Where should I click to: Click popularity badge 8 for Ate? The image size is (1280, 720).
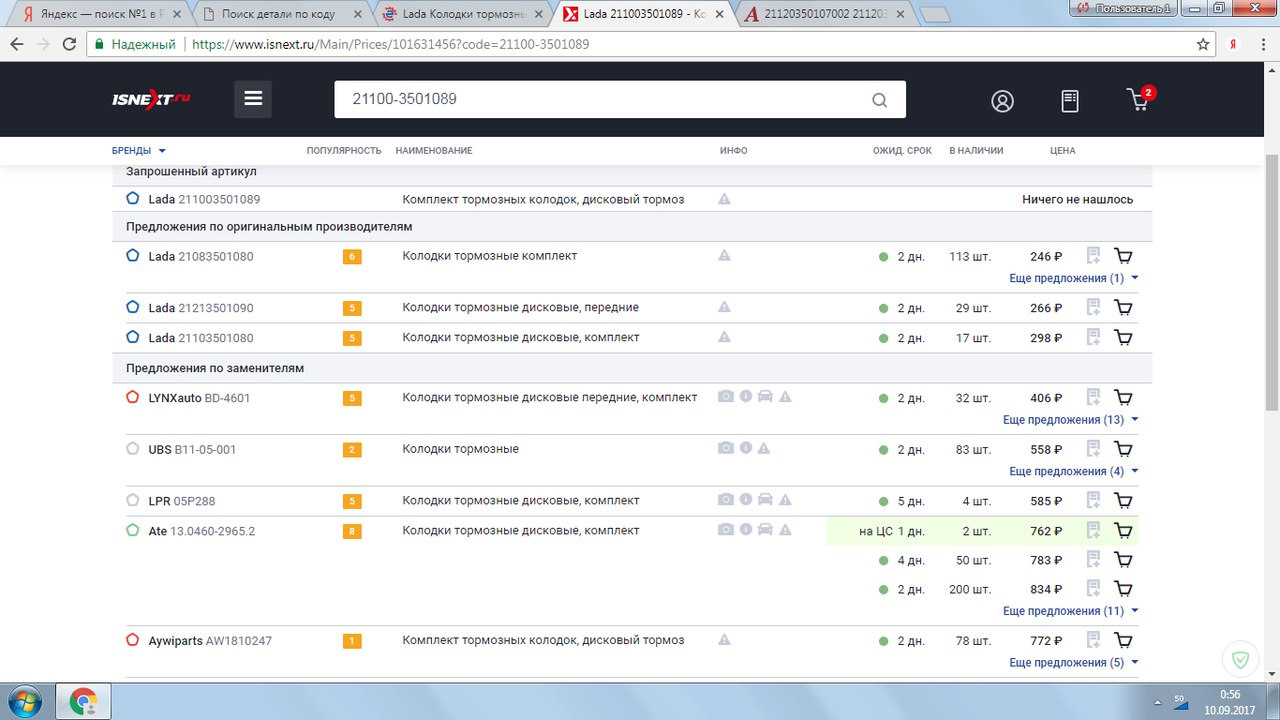[352, 531]
